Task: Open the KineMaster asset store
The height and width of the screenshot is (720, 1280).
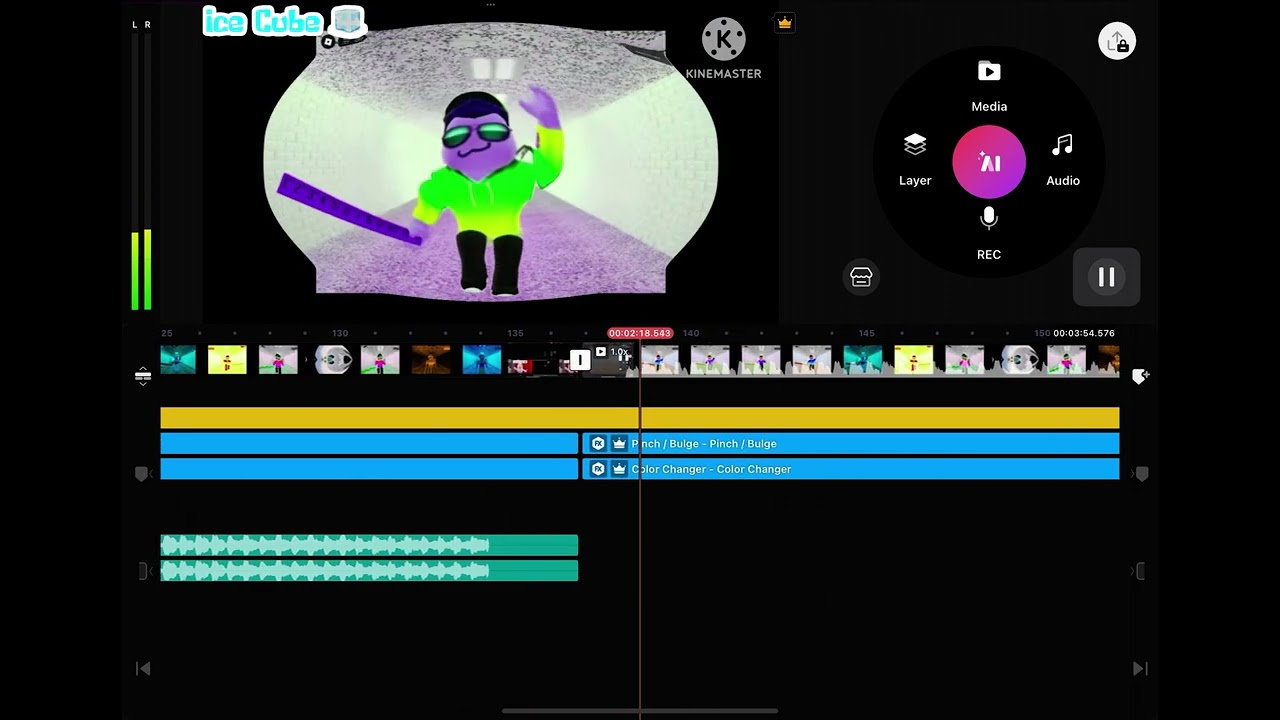Action: [x=861, y=277]
